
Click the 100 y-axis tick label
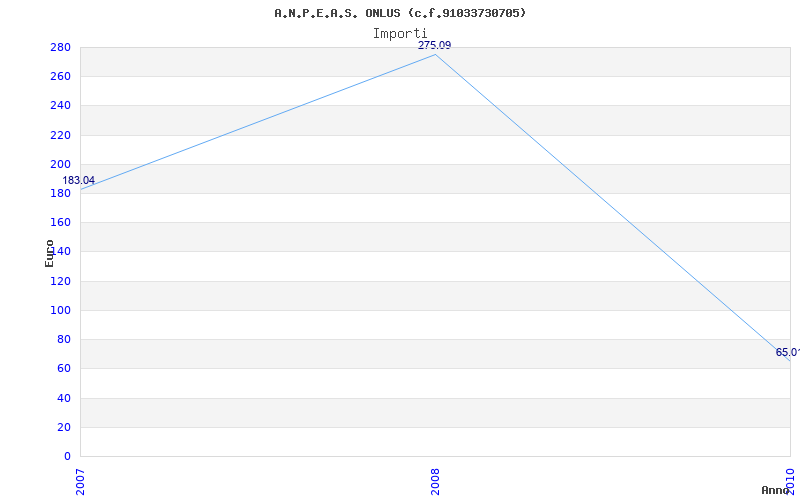click(60, 310)
